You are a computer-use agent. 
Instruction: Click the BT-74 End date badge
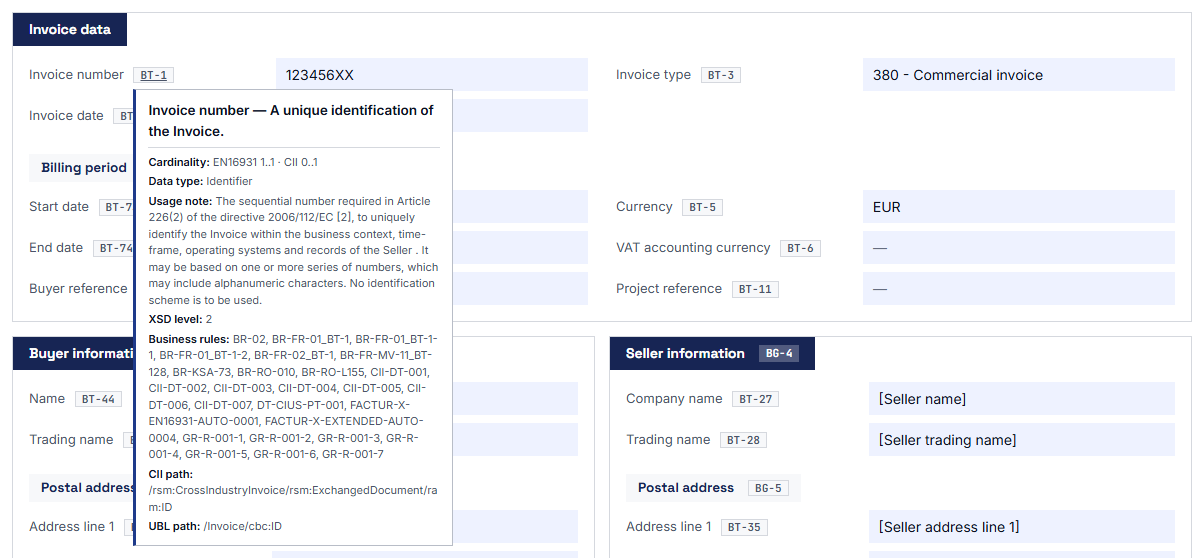tap(113, 249)
